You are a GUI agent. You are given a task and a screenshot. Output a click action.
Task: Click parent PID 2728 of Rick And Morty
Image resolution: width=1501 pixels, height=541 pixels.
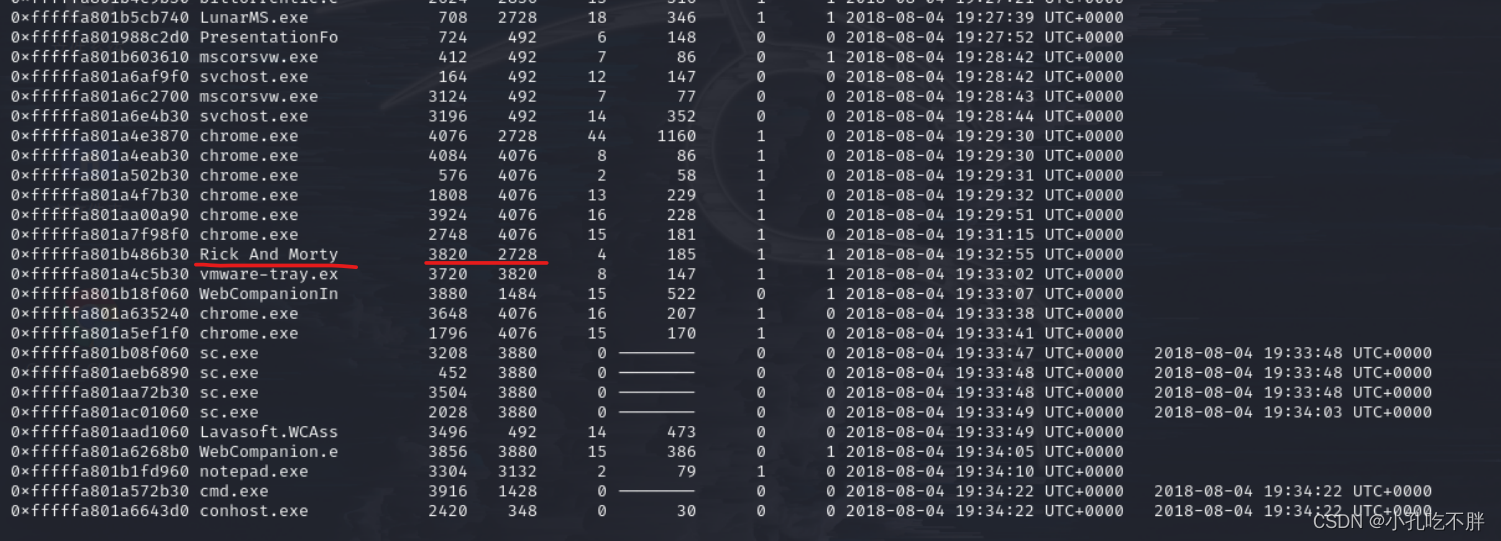tap(517, 254)
